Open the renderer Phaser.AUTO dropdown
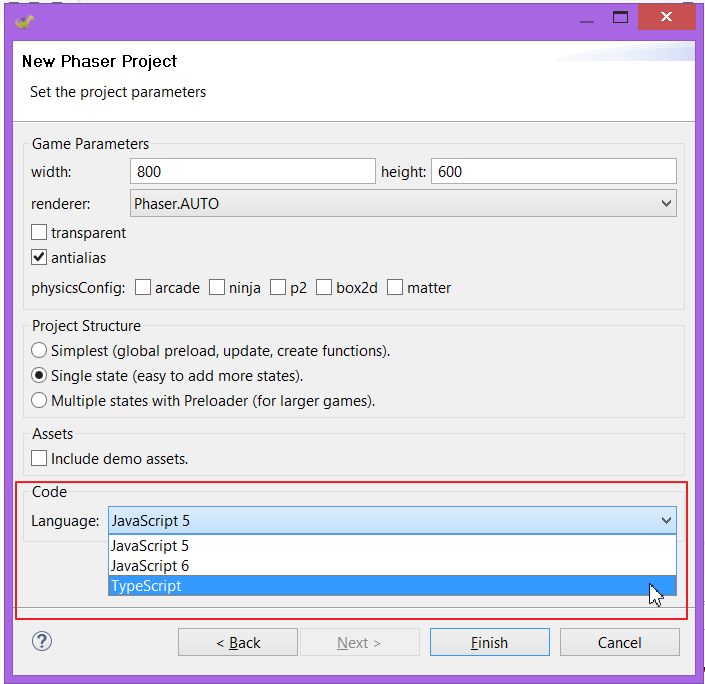Image resolution: width=705 pixels, height=684 pixels. 403,203
